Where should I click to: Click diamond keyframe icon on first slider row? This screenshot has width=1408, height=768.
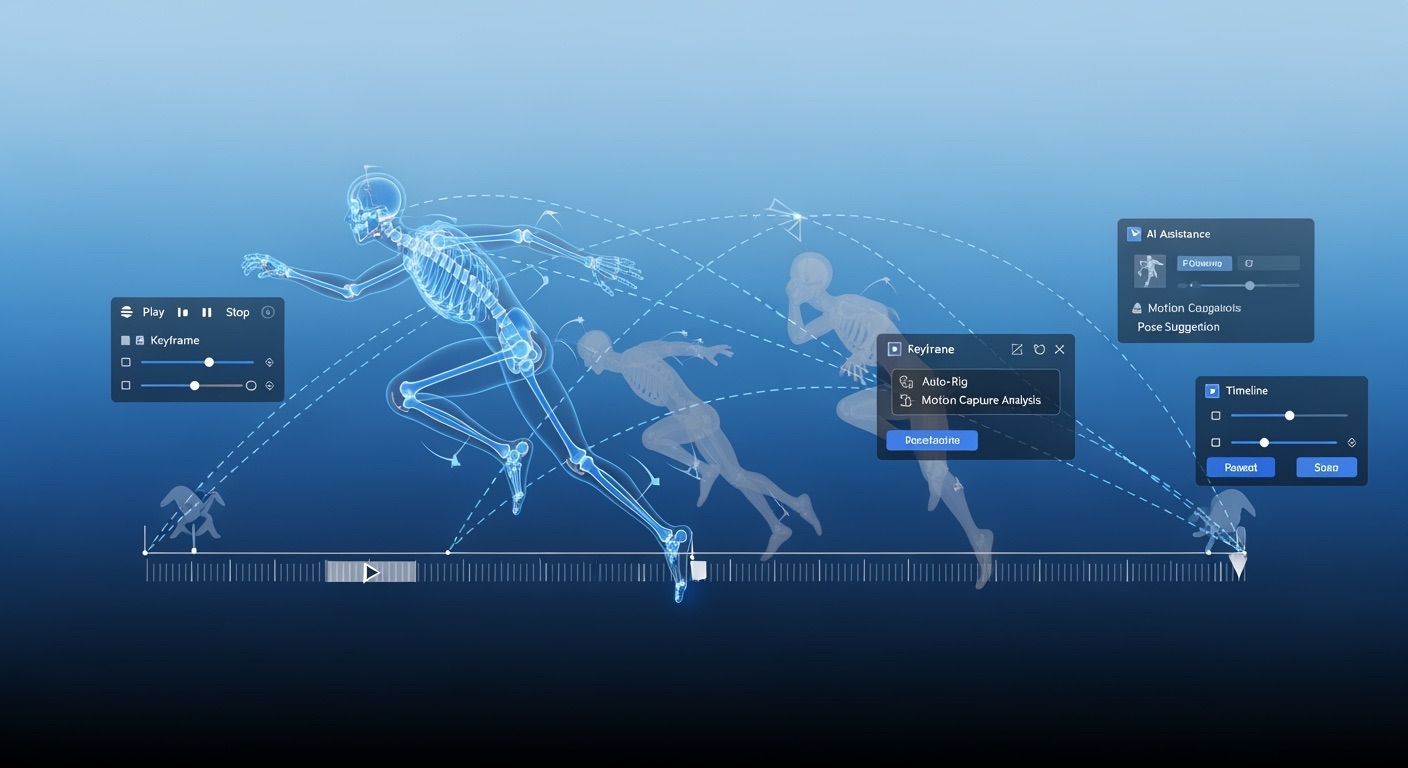pyautogui.click(x=269, y=362)
